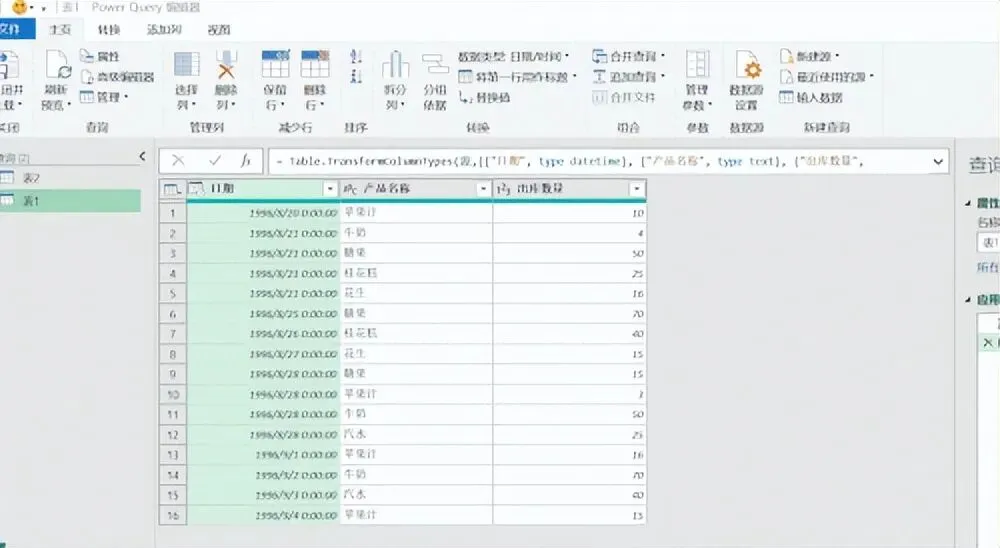Screen dimensions: 1000x548
Task: Switch to the View (视图) tab
Action: click(219, 29)
